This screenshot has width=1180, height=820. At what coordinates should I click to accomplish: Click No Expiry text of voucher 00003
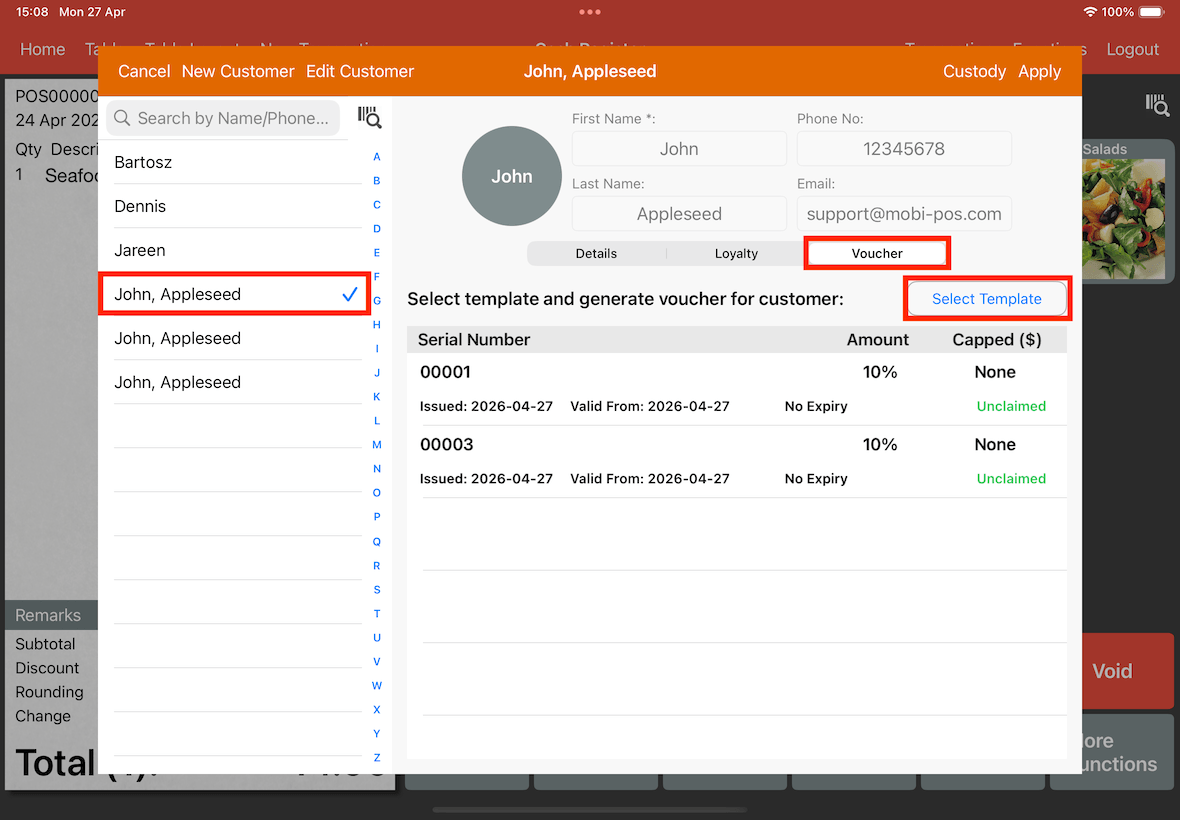[816, 478]
